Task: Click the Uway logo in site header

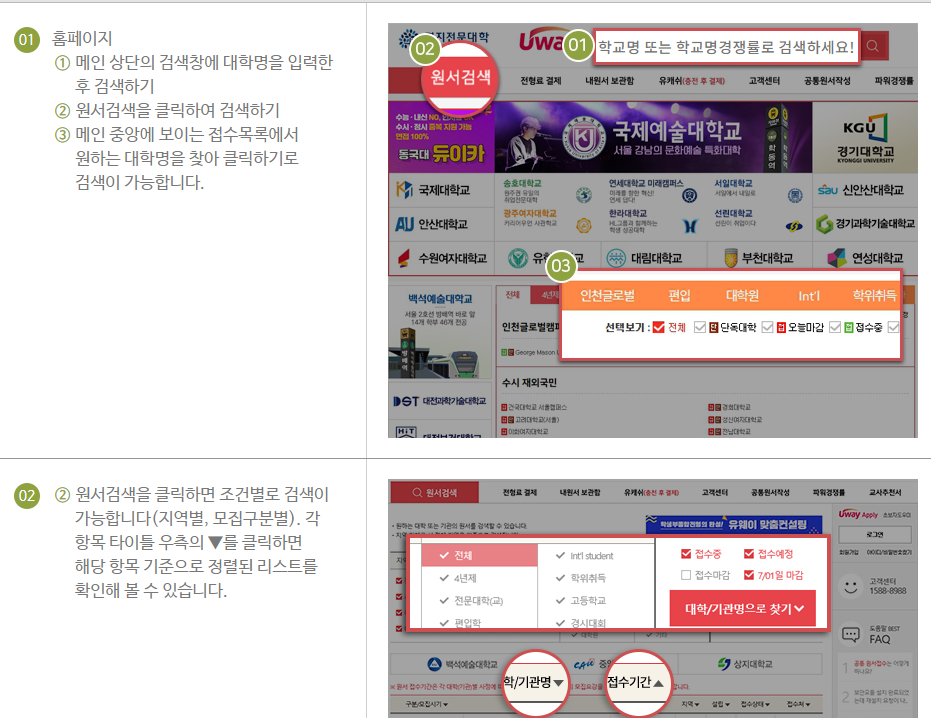Action: pos(540,40)
